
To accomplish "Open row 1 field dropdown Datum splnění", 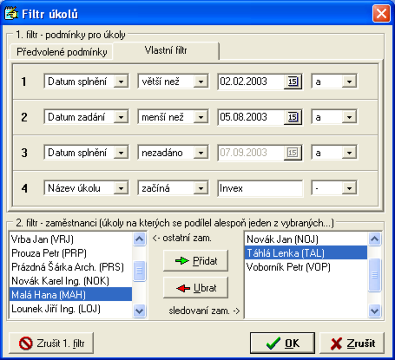I will pos(121,82).
